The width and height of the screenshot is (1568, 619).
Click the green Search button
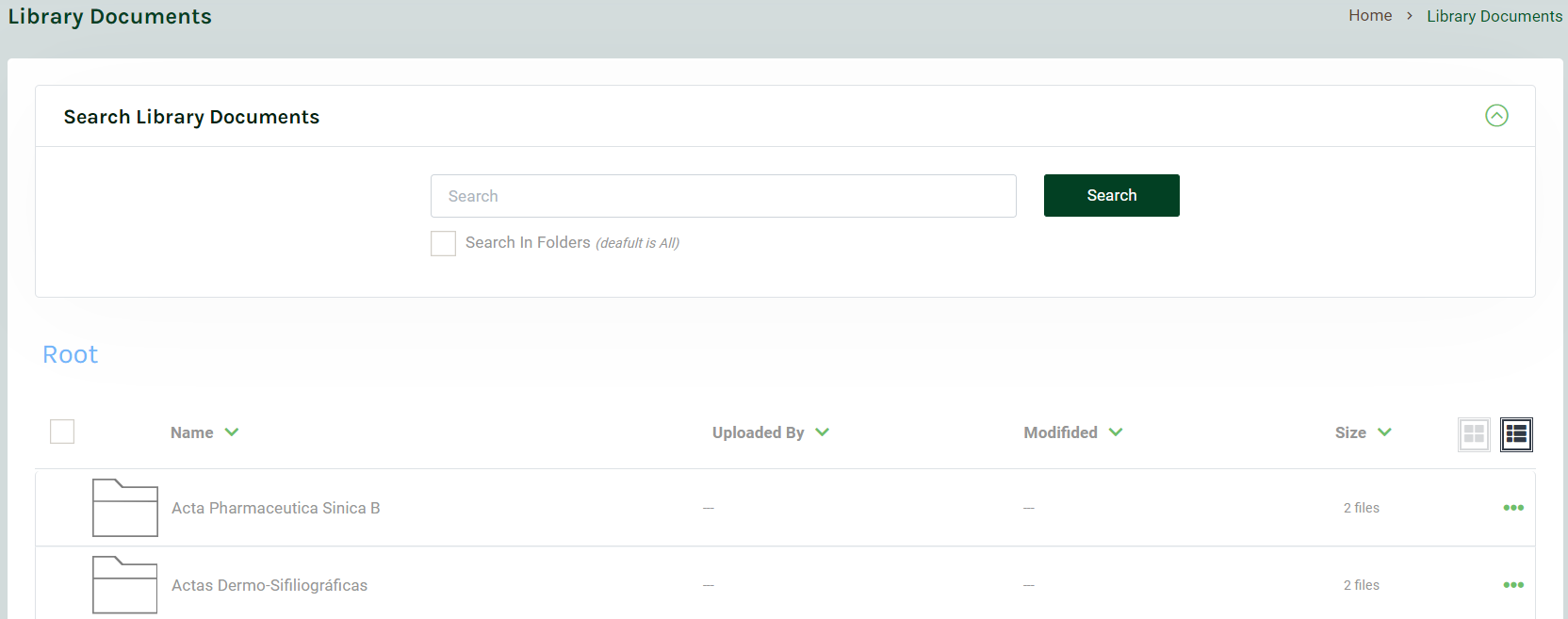pos(1112,195)
